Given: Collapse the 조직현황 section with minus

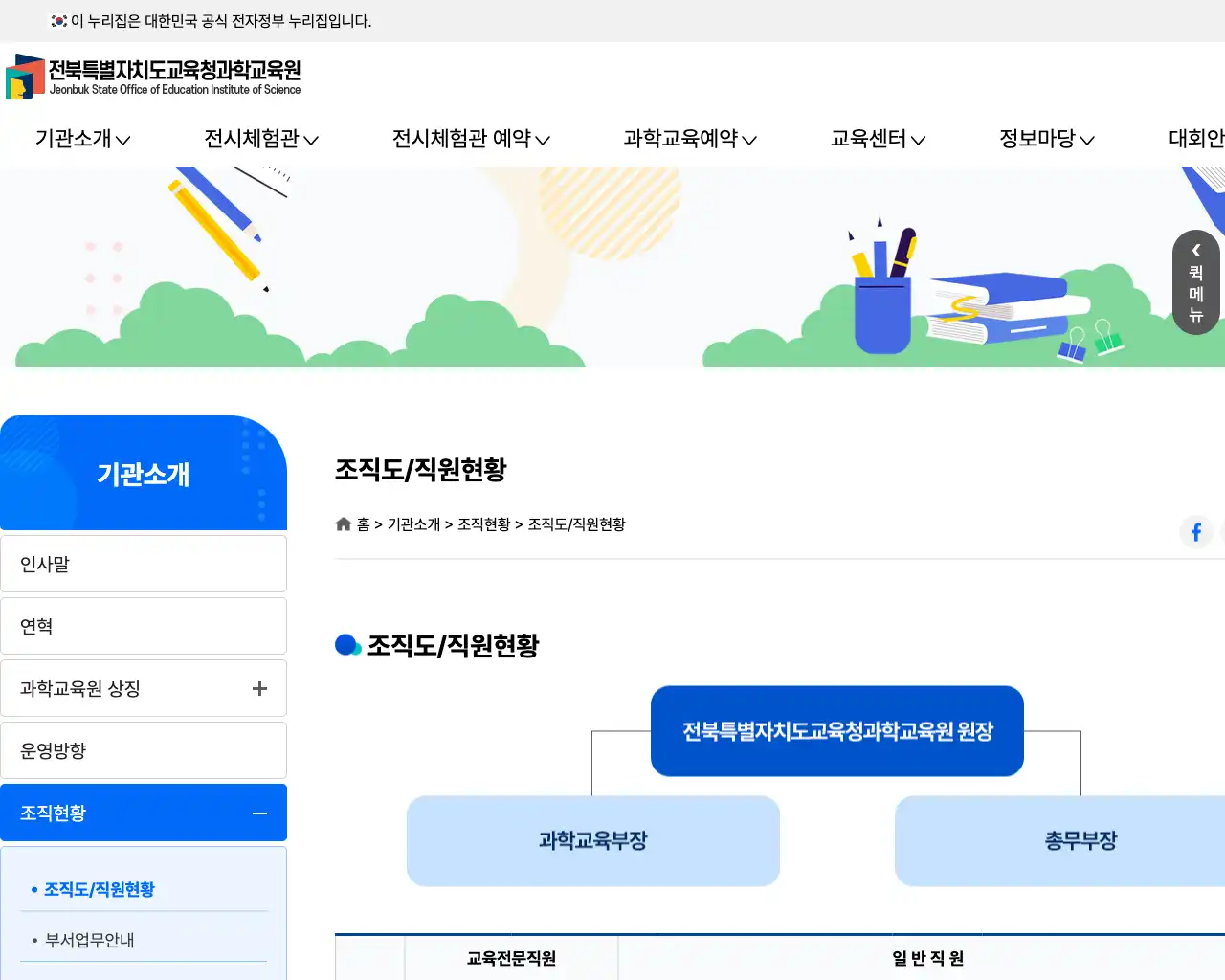Looking at the screenshot, I should (x=259, y=813).
